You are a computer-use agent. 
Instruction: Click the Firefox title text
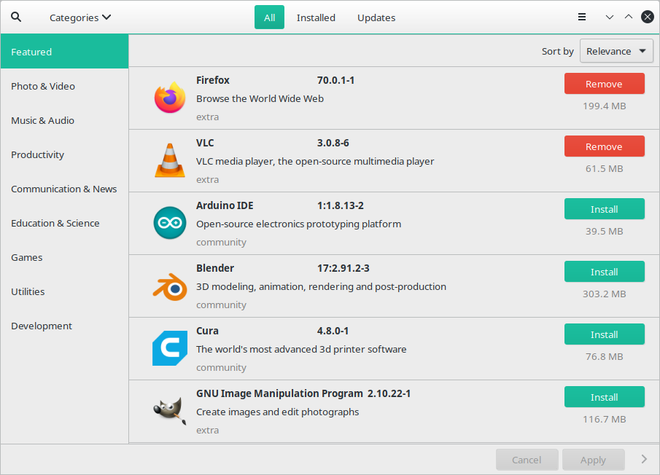click(x=213, y=80)
